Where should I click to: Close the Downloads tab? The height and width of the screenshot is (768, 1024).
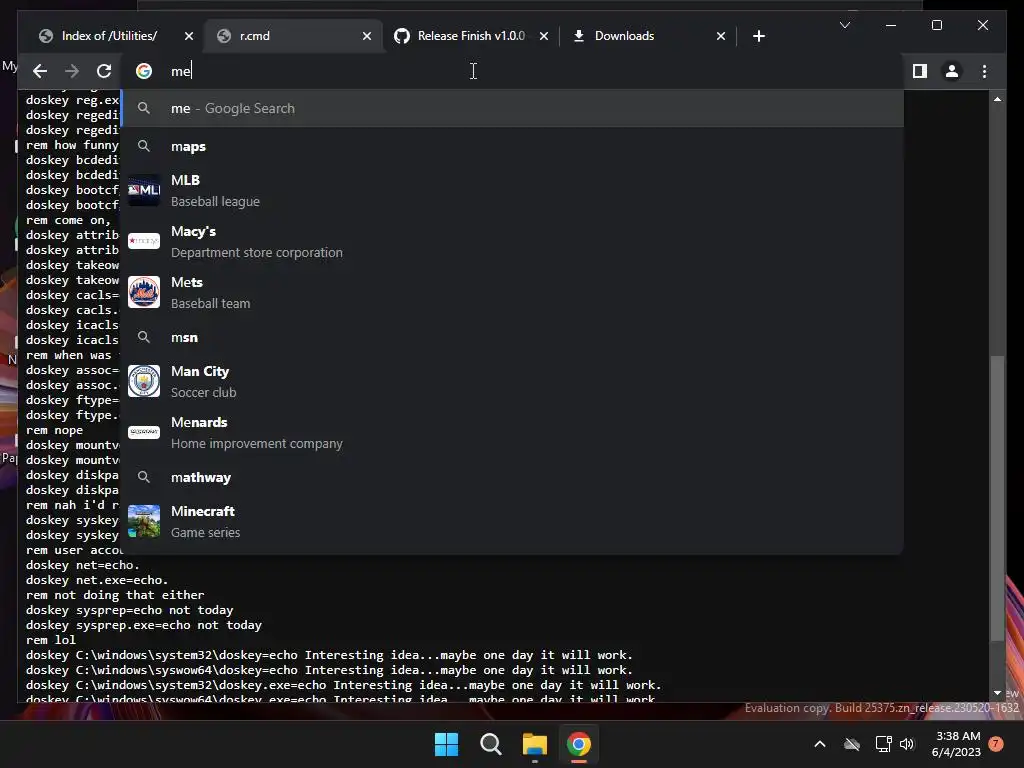[721, 36]
